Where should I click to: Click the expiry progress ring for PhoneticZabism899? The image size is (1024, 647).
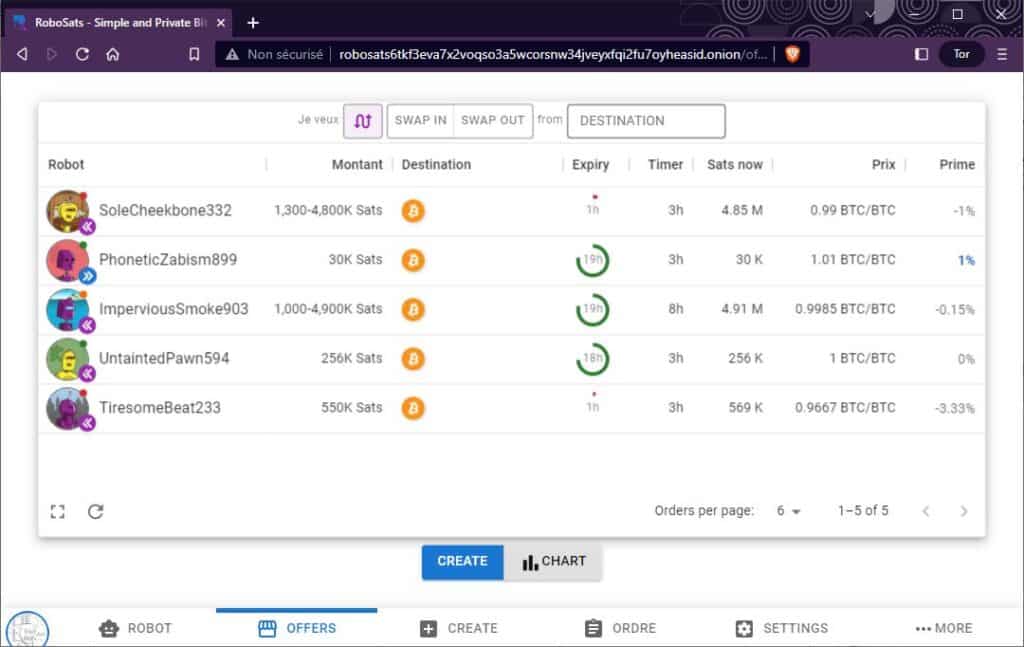pyautogui.click(x=592, y=260)
